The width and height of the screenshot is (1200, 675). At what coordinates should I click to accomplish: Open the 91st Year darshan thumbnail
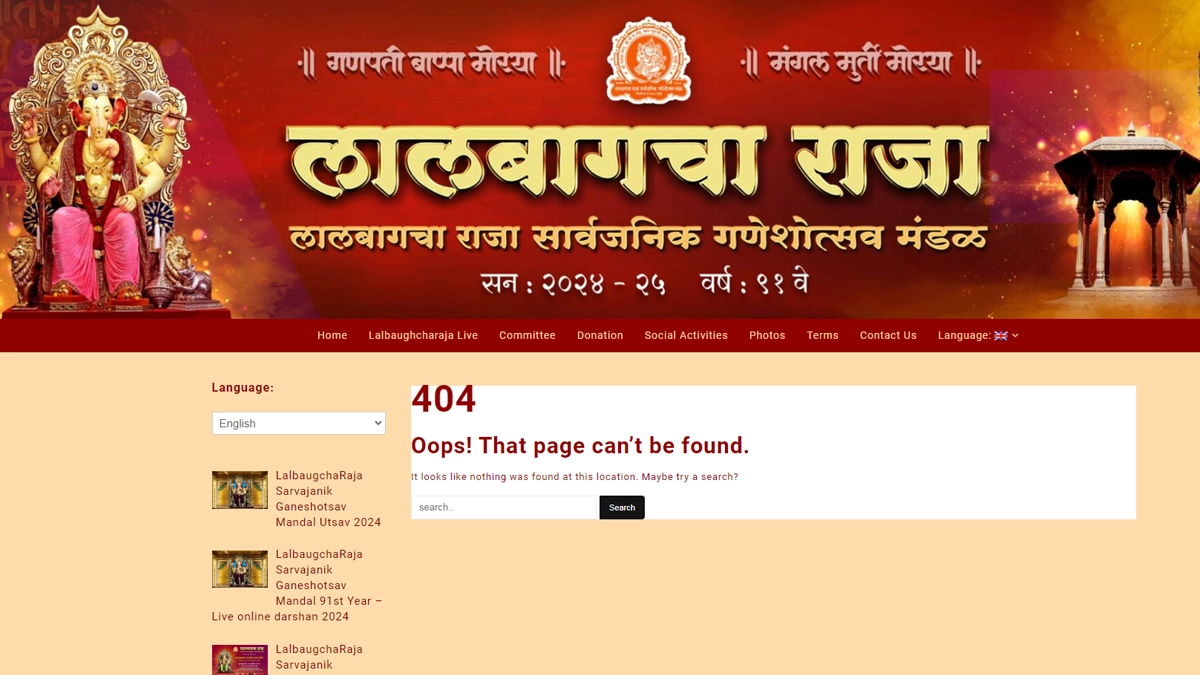pyautogui.click(x=240, y=569)
